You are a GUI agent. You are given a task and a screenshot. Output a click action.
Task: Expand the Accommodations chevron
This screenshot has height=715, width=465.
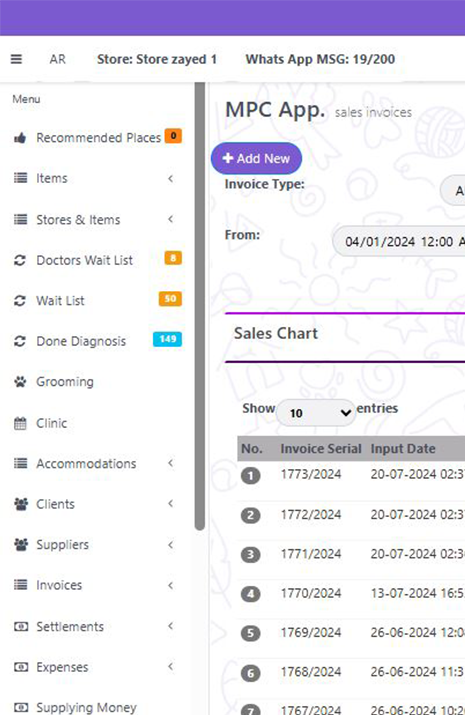tap(170, 463)
